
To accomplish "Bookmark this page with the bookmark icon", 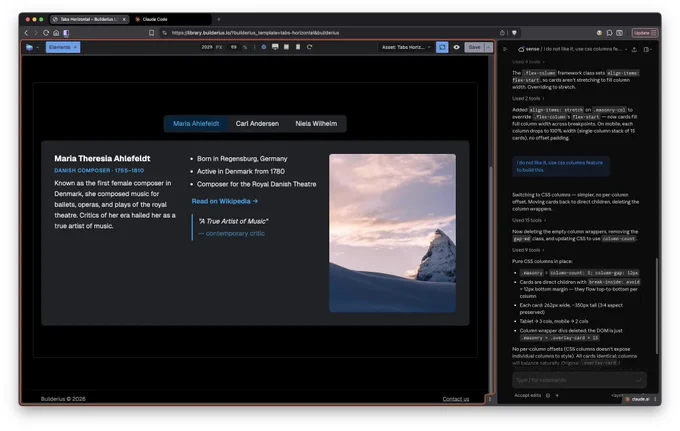I will click(151, 33).
